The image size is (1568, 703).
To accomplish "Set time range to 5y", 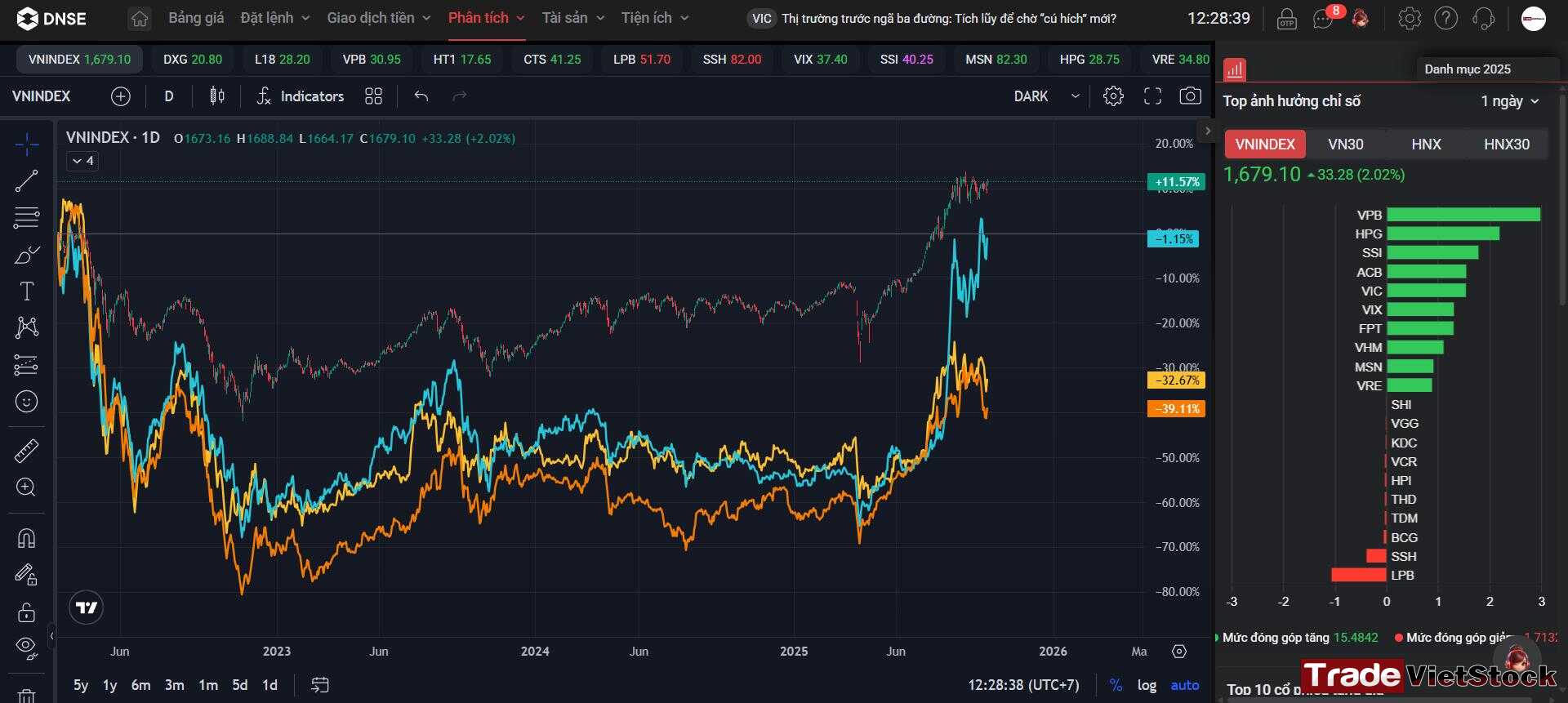I will [x=81, y=685].
